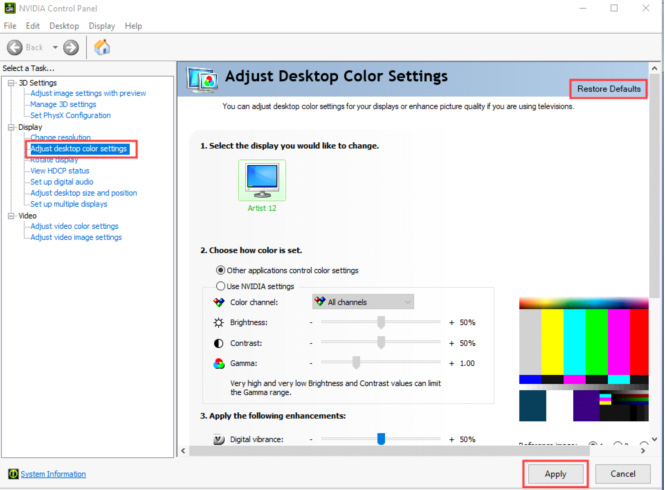Click the Adjust Desktop Color Settings header icon

(203, 80)
